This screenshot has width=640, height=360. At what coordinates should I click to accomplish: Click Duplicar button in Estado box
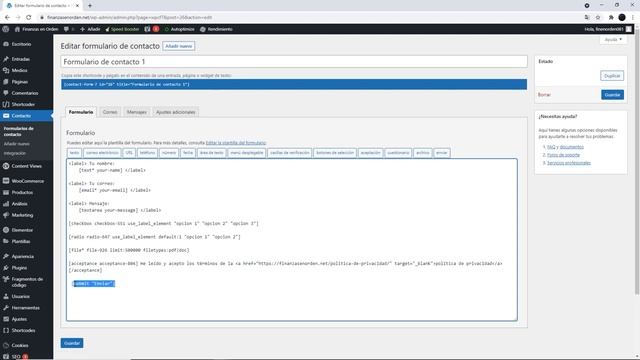coord(612,76)
